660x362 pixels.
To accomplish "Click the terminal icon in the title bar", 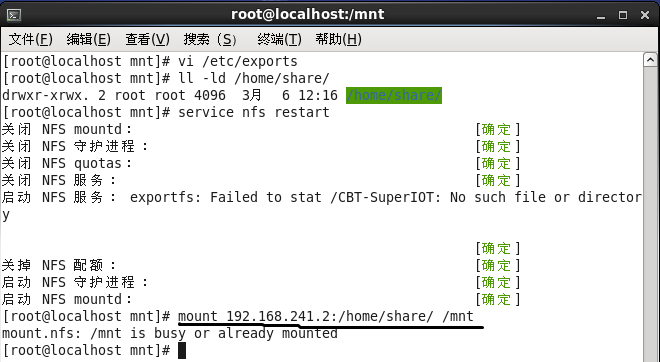I will point(14,16).
